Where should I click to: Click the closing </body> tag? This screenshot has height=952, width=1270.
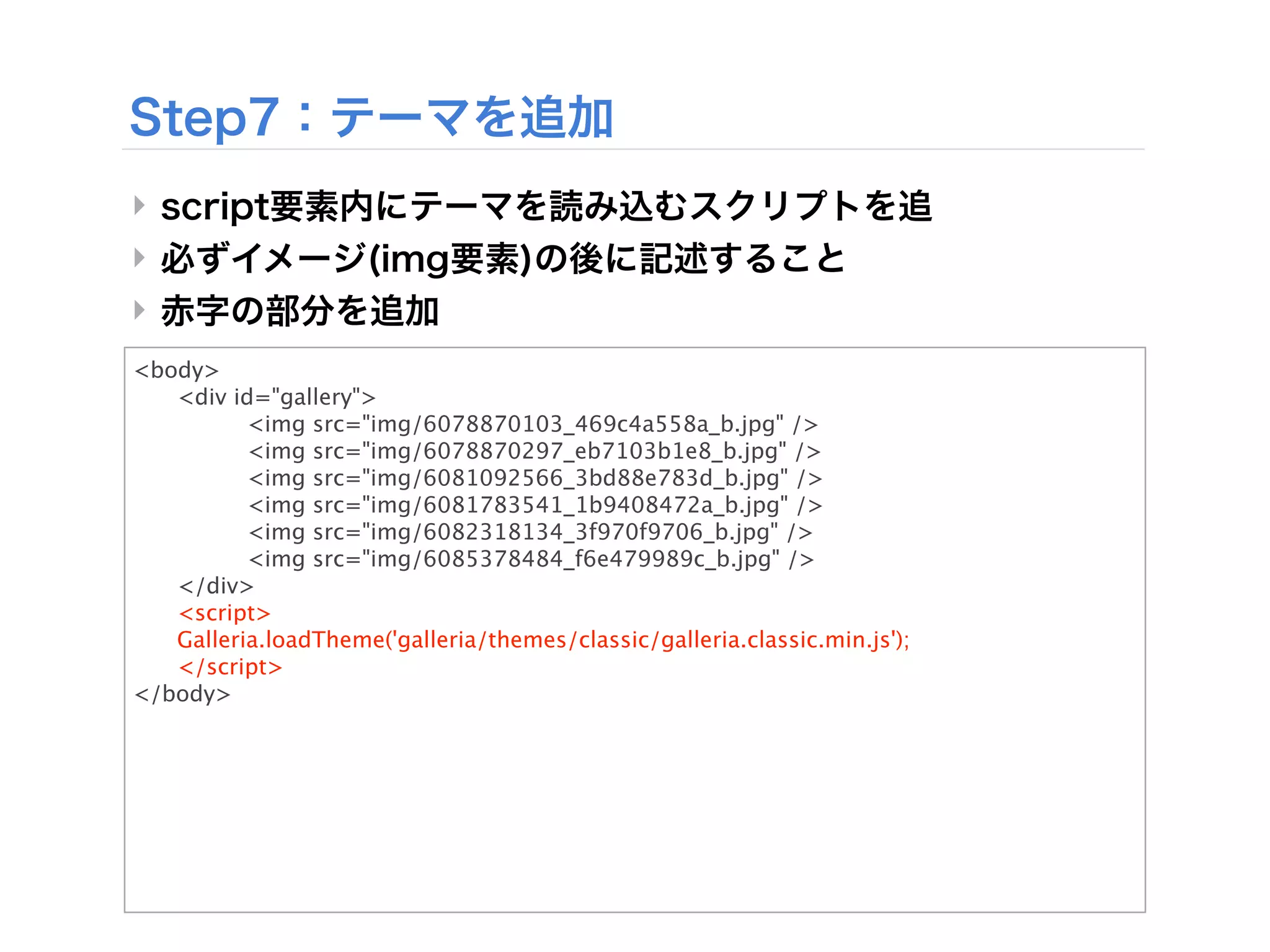click(x=182, y=694)
